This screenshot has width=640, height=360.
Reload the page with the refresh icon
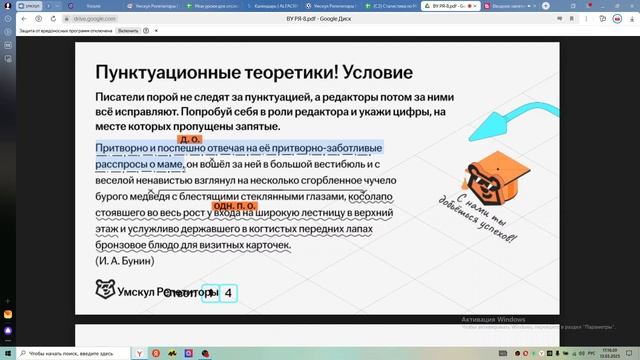[53, 19]
